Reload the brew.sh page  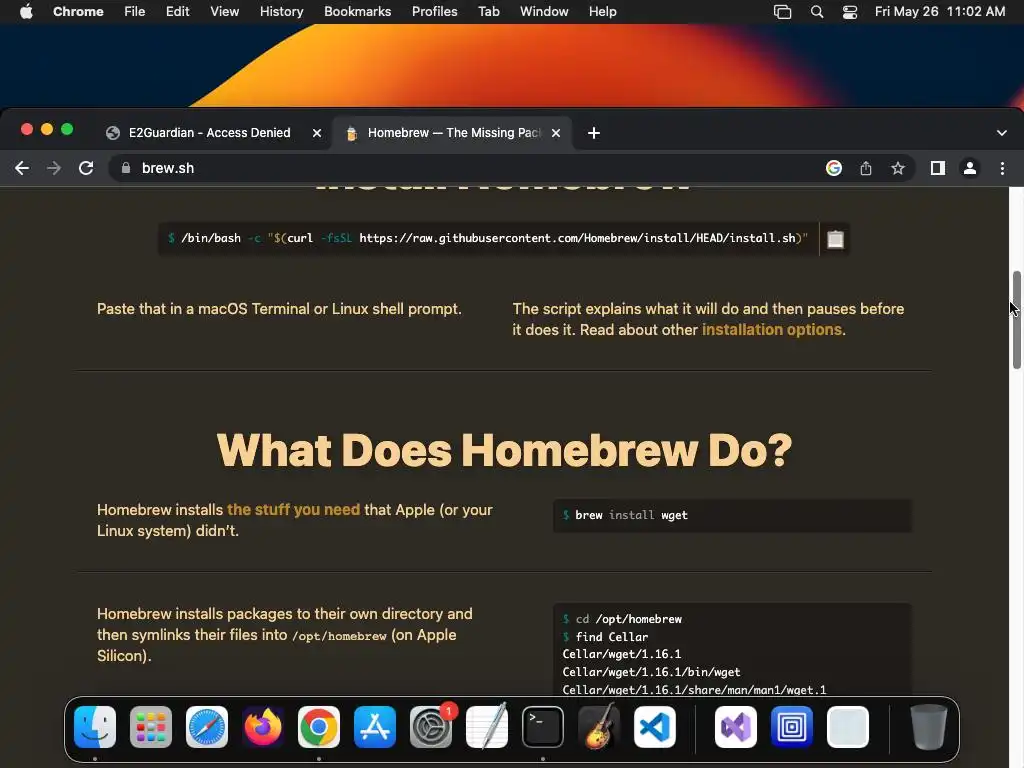click(x=86, y=168)
